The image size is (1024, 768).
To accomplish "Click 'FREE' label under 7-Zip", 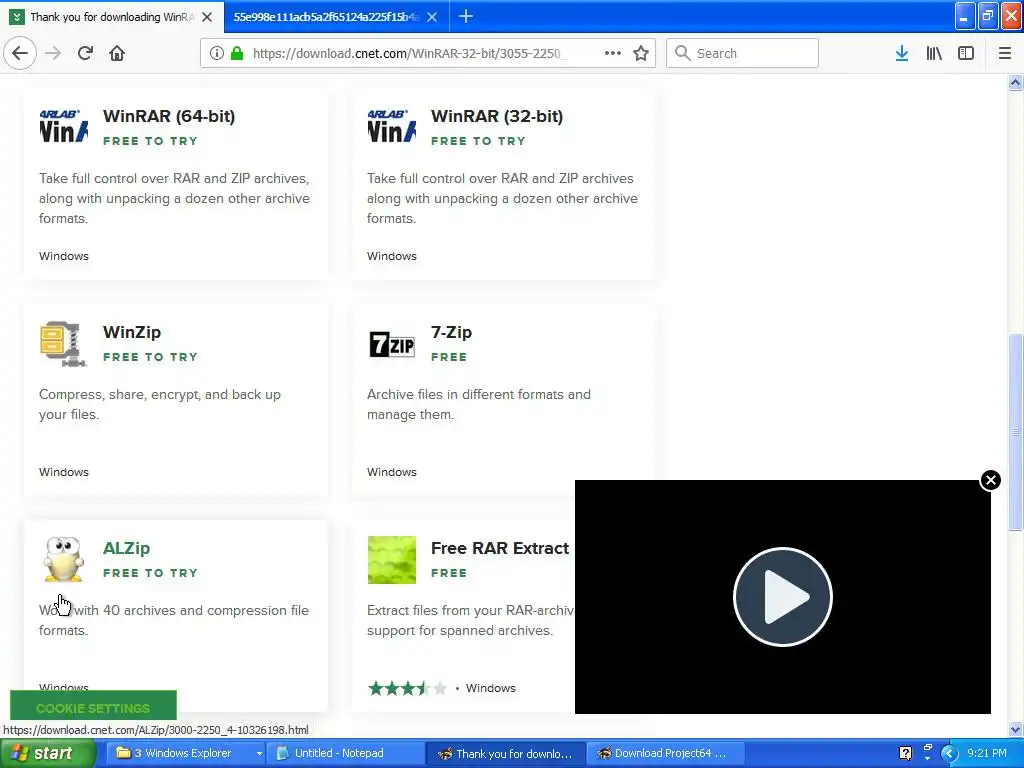I will click(449, 357).
